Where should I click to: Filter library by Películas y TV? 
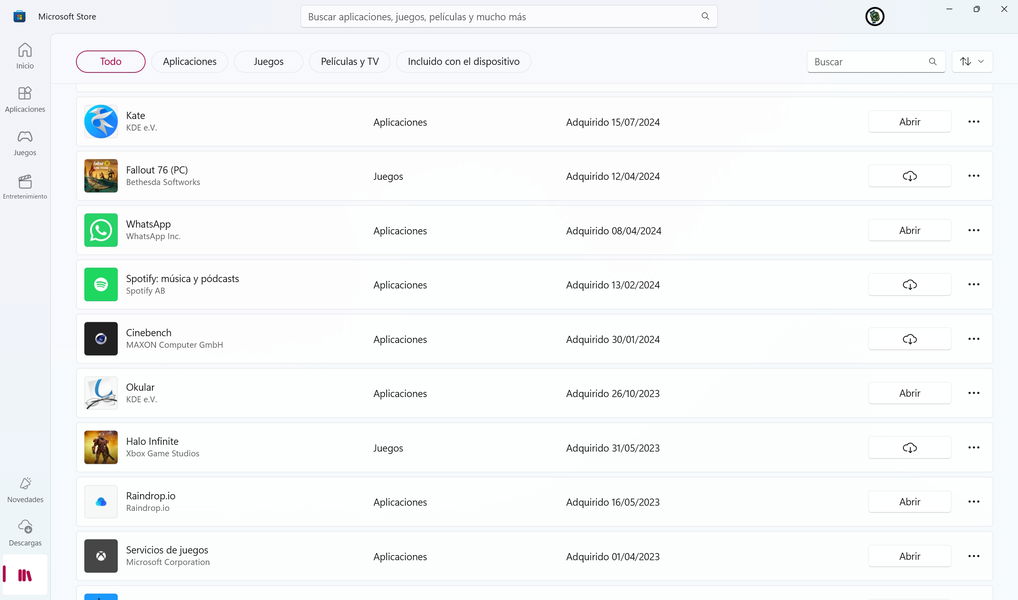coord(349,62)
